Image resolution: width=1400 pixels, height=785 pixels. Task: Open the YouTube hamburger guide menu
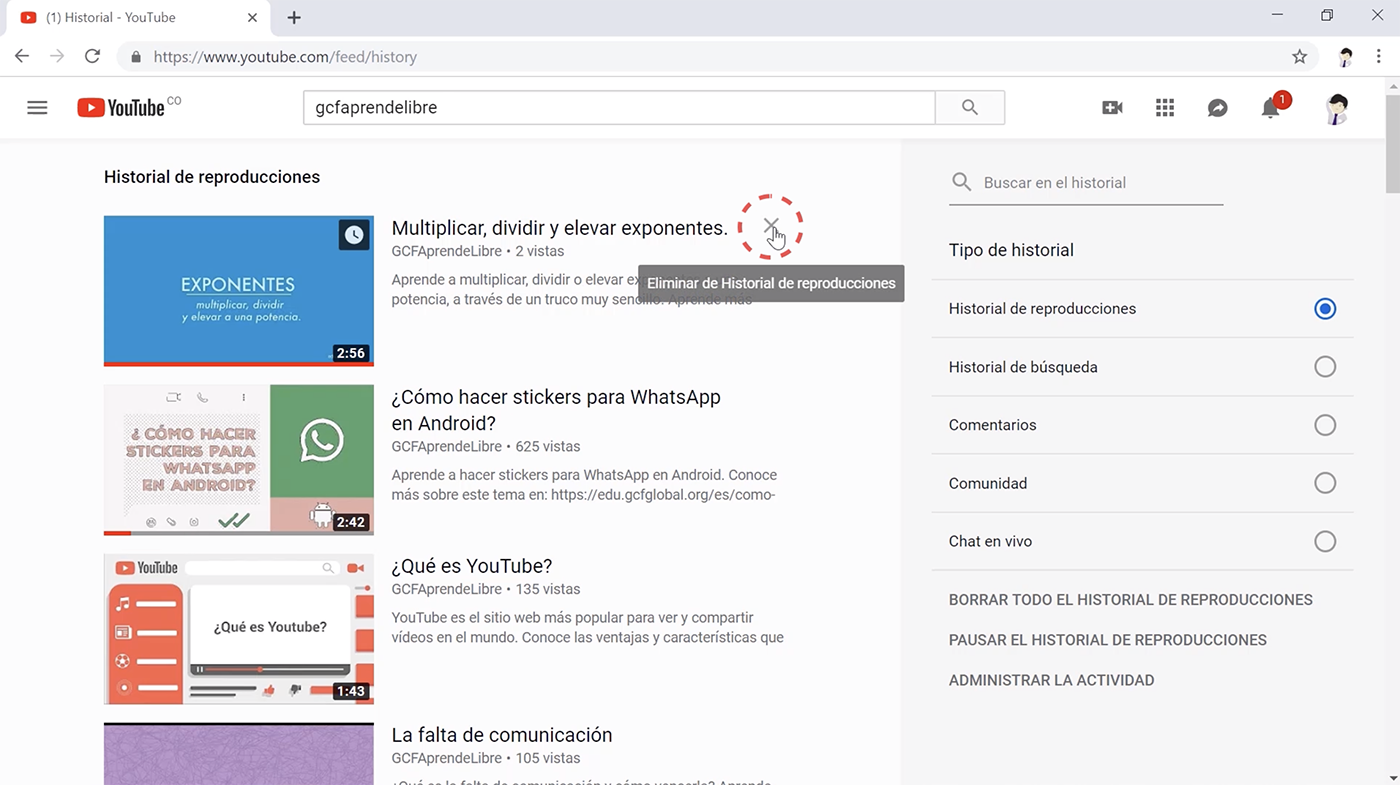(x=37, y=108)
